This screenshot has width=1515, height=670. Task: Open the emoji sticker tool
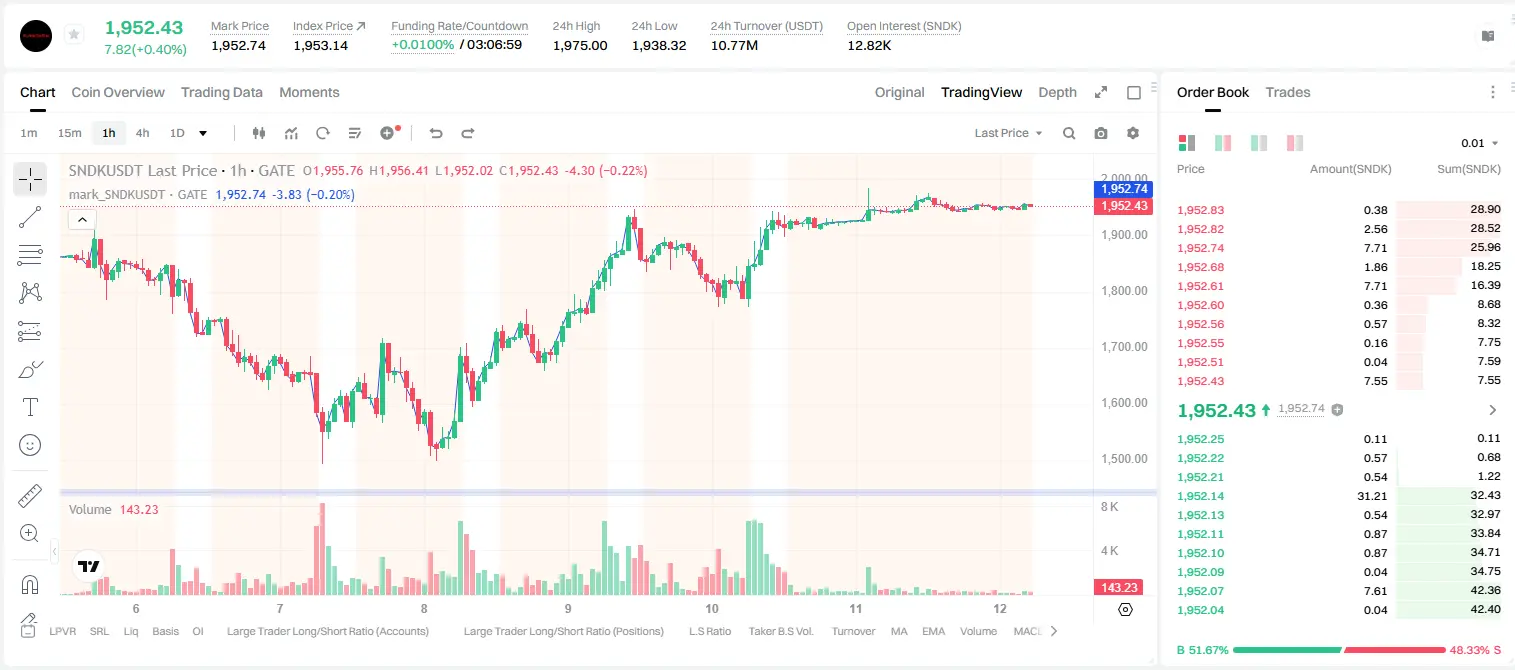coord(30,445)
